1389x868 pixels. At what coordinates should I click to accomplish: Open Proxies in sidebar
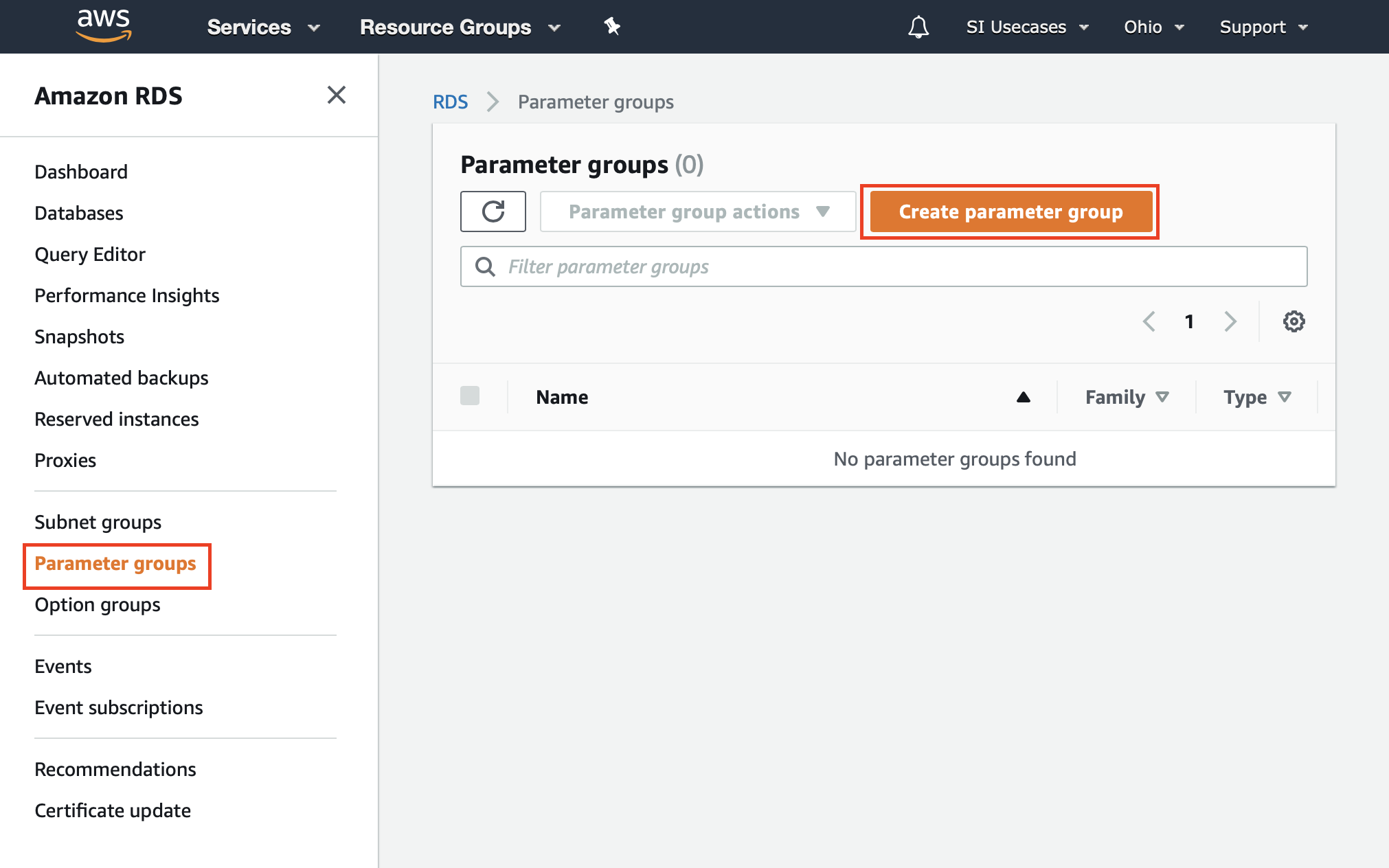pyautogui.click(x=65, y=460)
